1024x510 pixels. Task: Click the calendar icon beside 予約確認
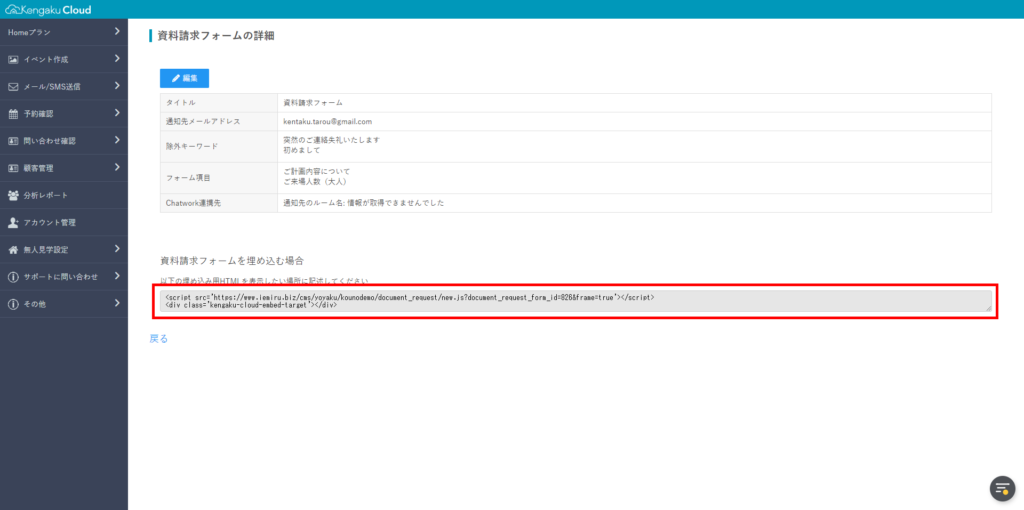(x=13, y=114)
